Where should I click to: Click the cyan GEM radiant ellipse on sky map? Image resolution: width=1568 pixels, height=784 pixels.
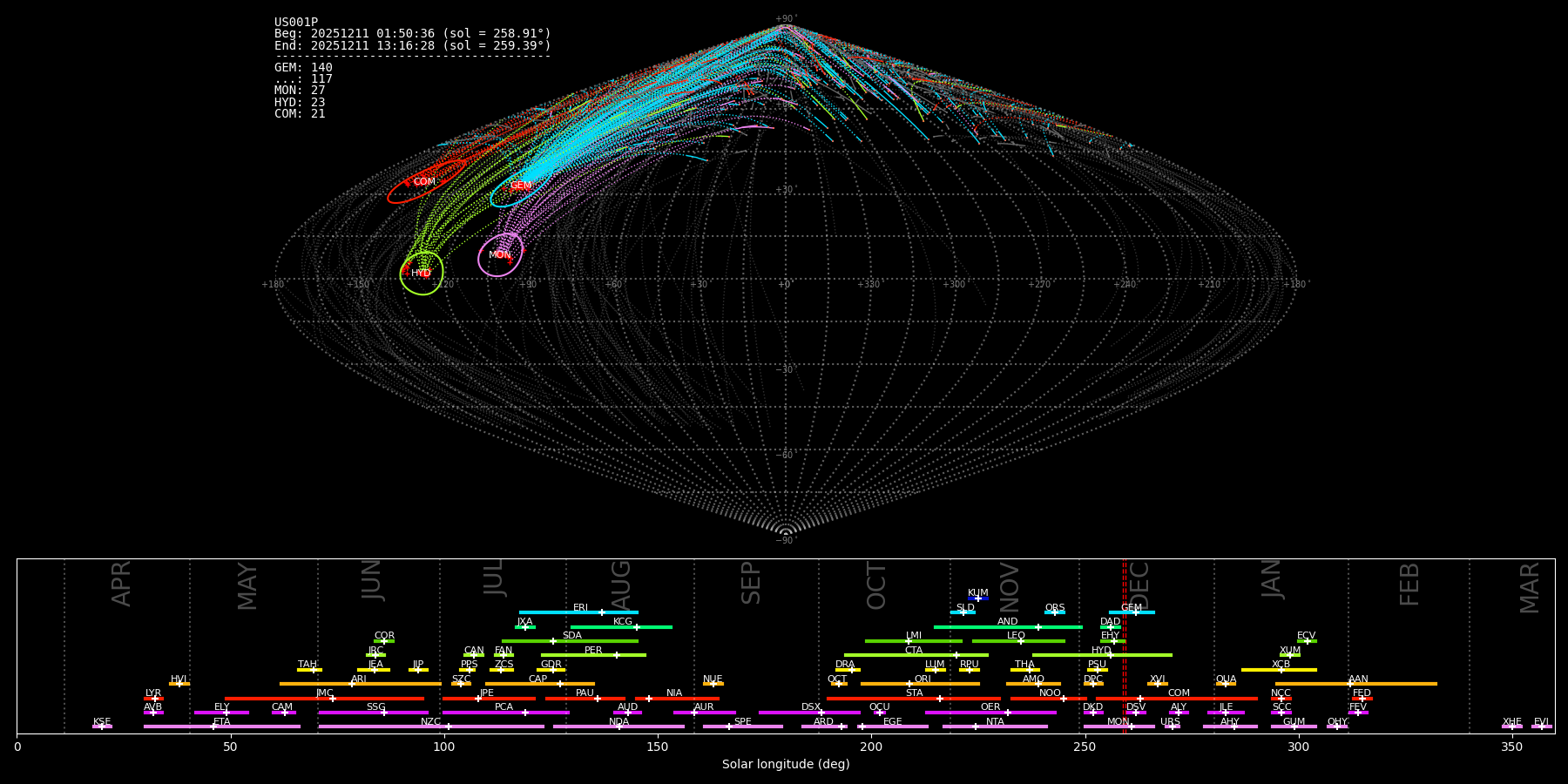click(521, 186)
